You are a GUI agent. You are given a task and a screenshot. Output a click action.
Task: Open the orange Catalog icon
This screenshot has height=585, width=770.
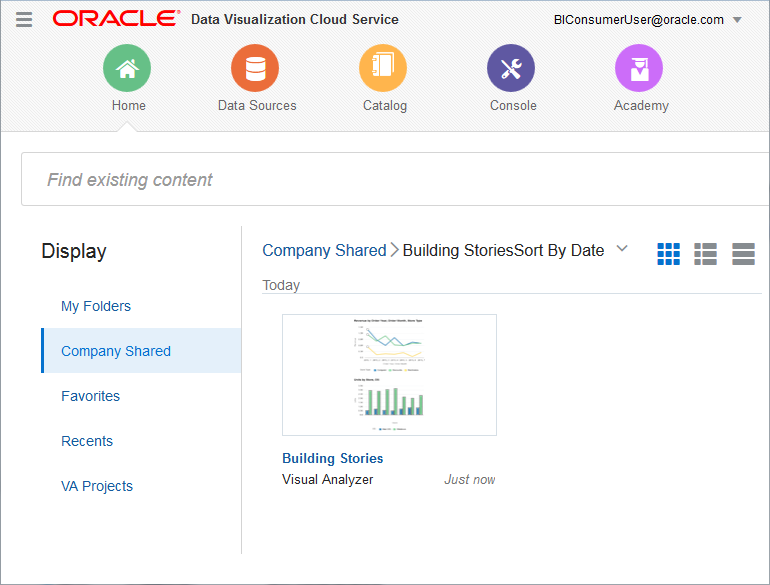pos(383,68)
